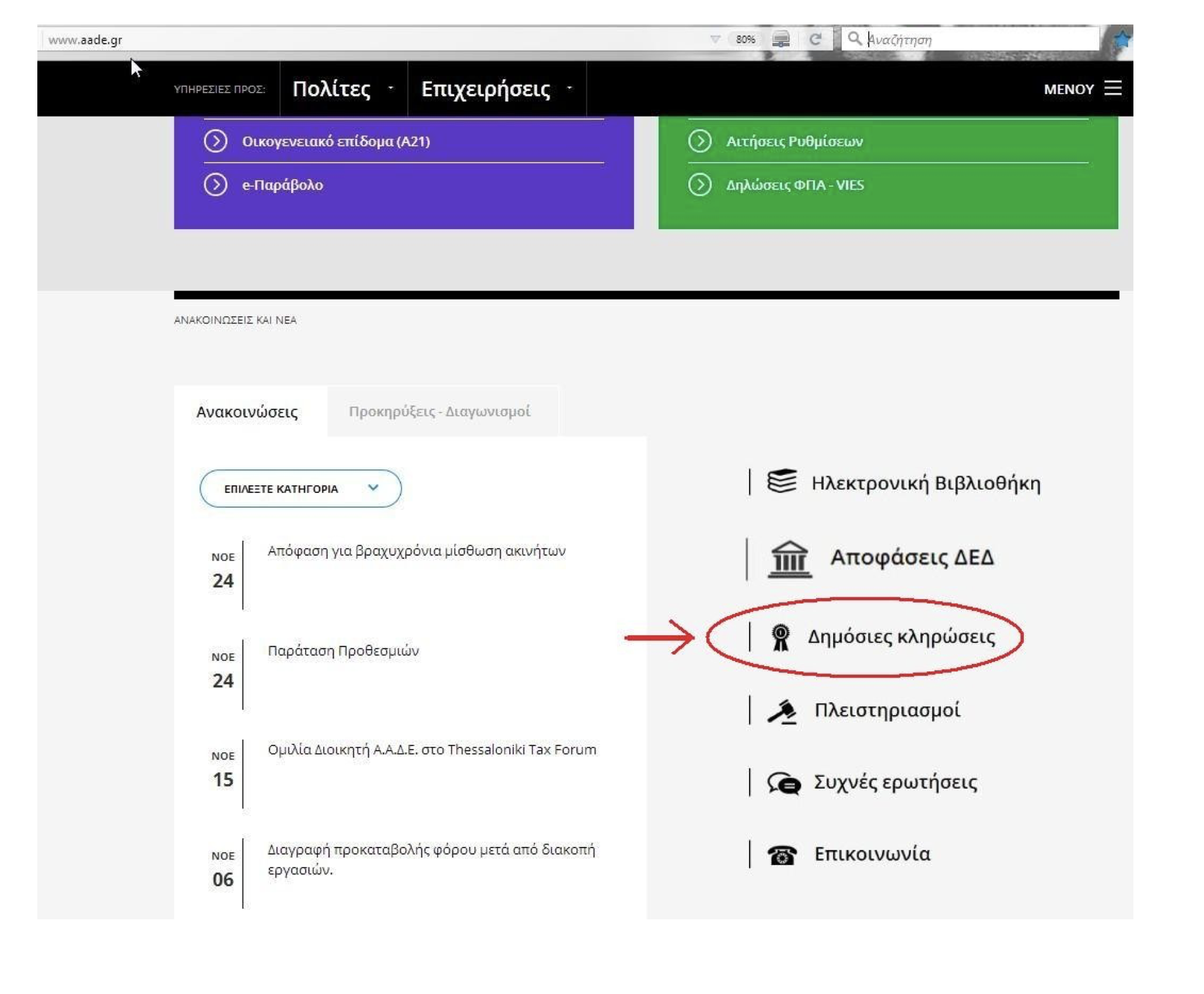
Task: Click circle arrow icon beside Οικογενειακό επίδομα
Action: point(215,141)
